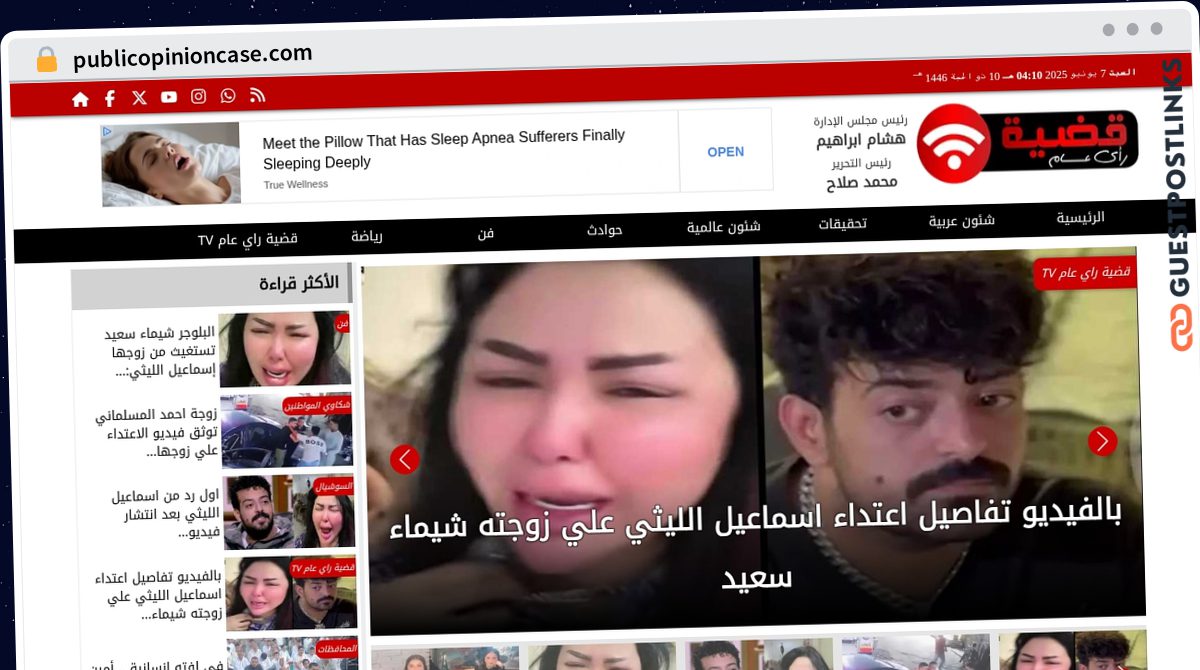Open the RSS feed icon
Image resolution: width=1200 pixels, height=670 pixels.
point(257,95)
